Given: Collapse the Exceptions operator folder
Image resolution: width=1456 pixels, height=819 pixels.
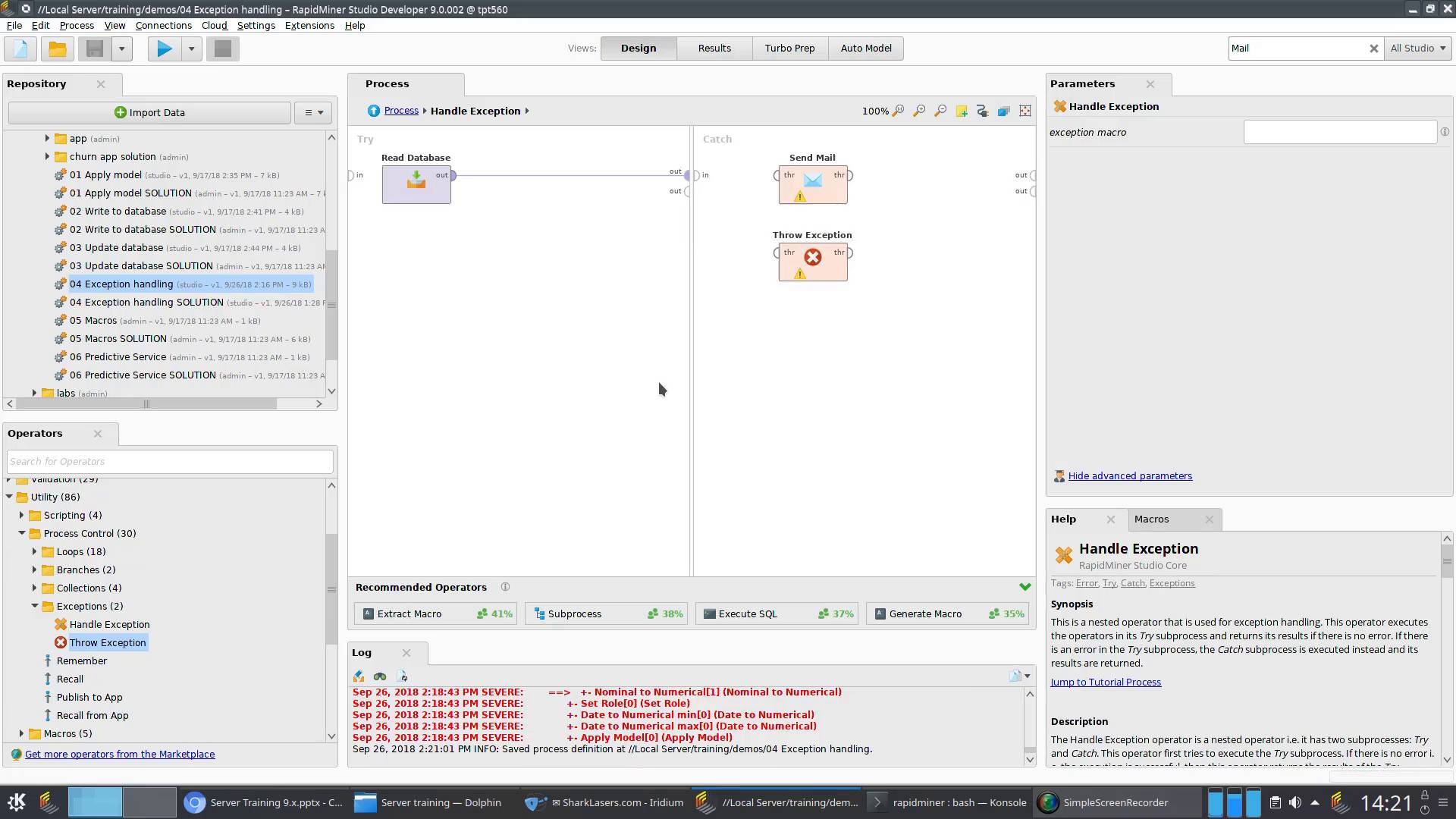Looking at the screenshot, I should tap(34, 607).
